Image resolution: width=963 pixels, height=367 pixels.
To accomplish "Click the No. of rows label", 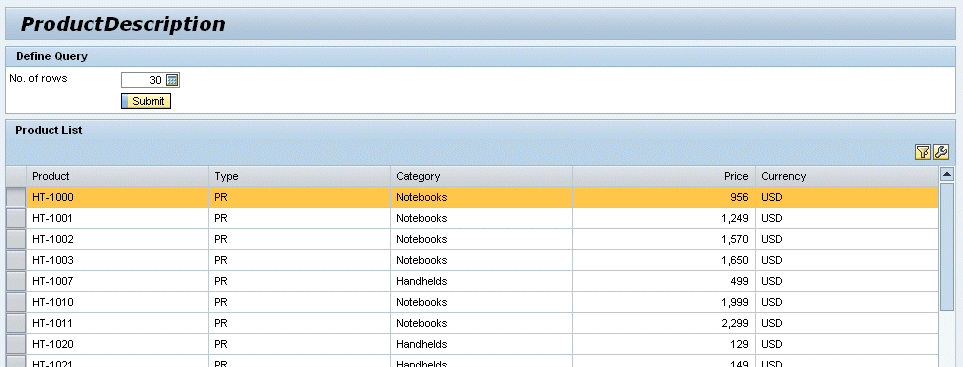I will (x=38, y=79).
